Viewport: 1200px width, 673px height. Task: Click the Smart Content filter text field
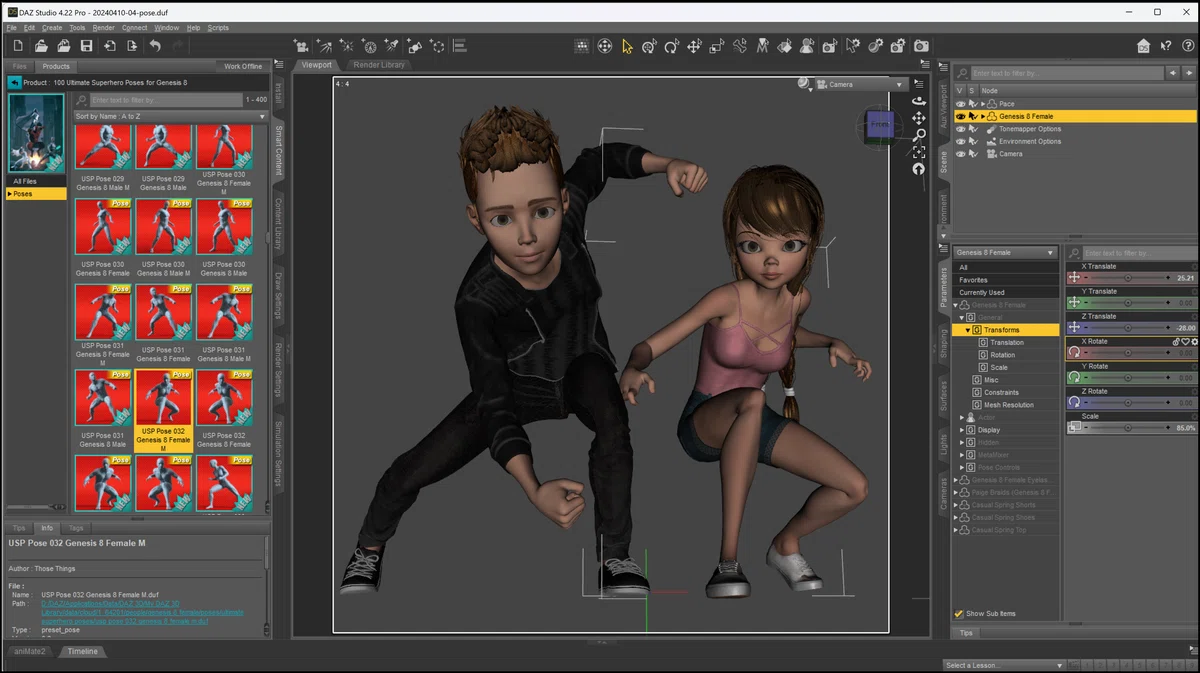coord(165,100)
